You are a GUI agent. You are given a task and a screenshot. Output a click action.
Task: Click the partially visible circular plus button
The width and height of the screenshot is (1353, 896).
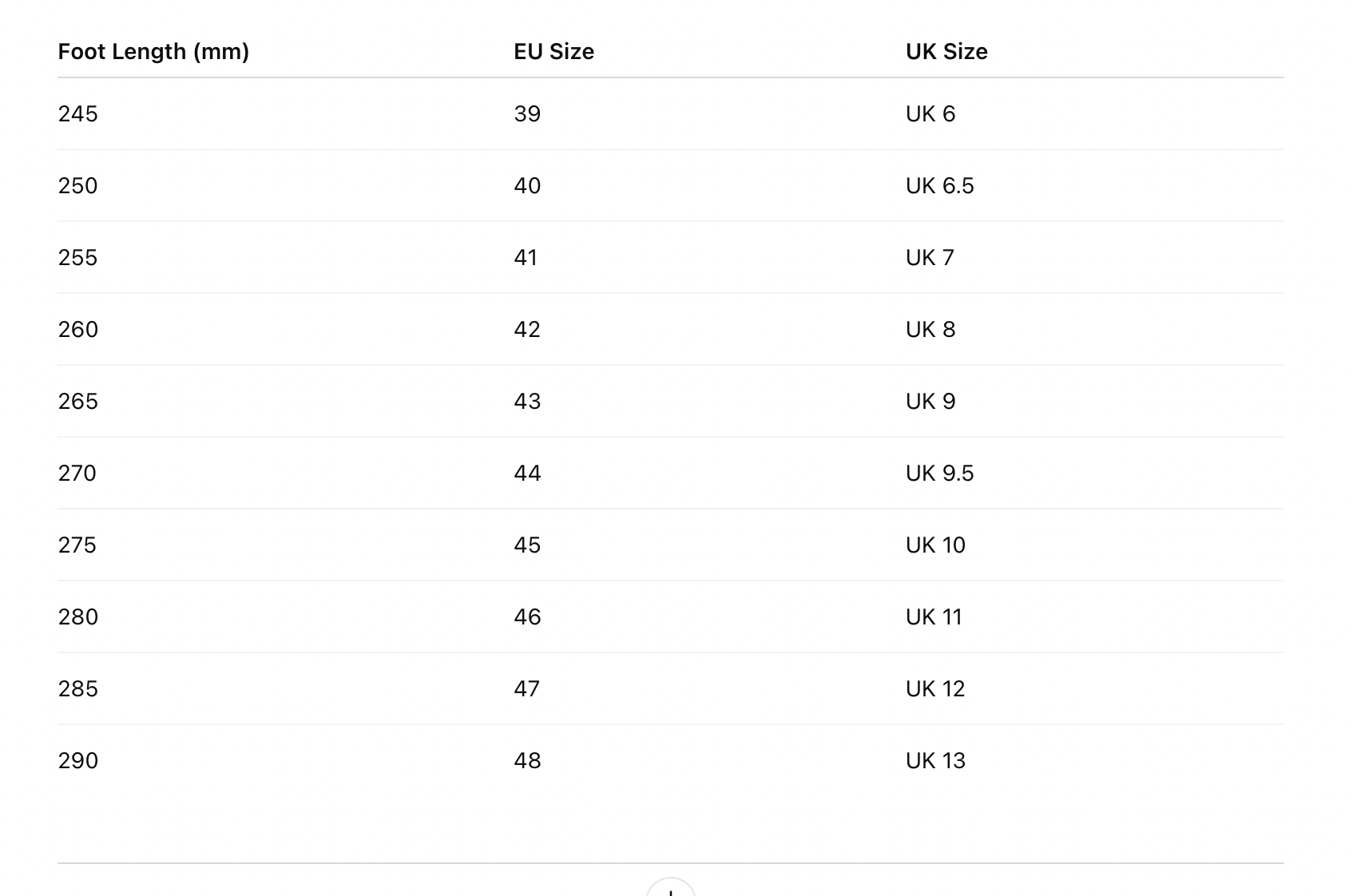[x=671, y=887]
